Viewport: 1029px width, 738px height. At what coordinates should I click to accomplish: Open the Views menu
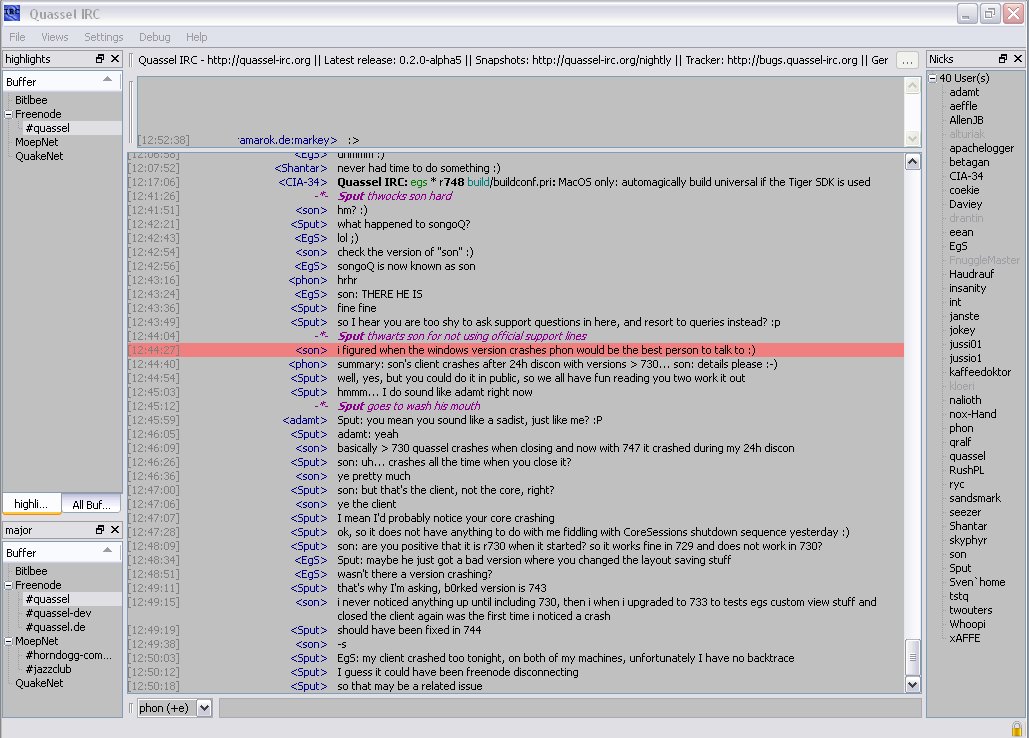[54, 37]
